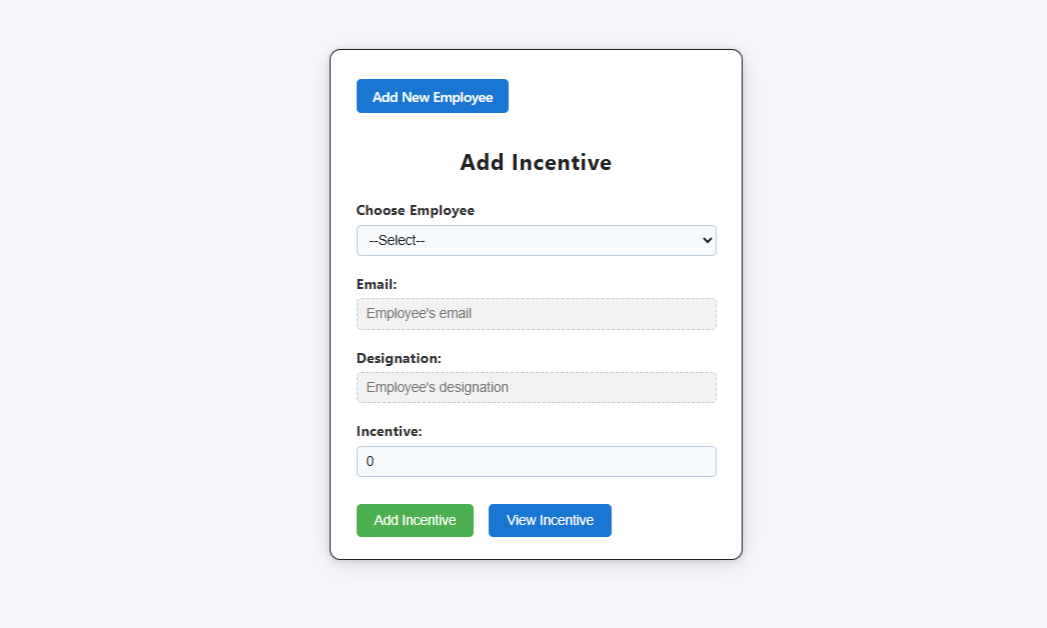This screenshot has height=628, width=1047.
Task: Click the bottom border of the form card
Action: click(536, 557)
